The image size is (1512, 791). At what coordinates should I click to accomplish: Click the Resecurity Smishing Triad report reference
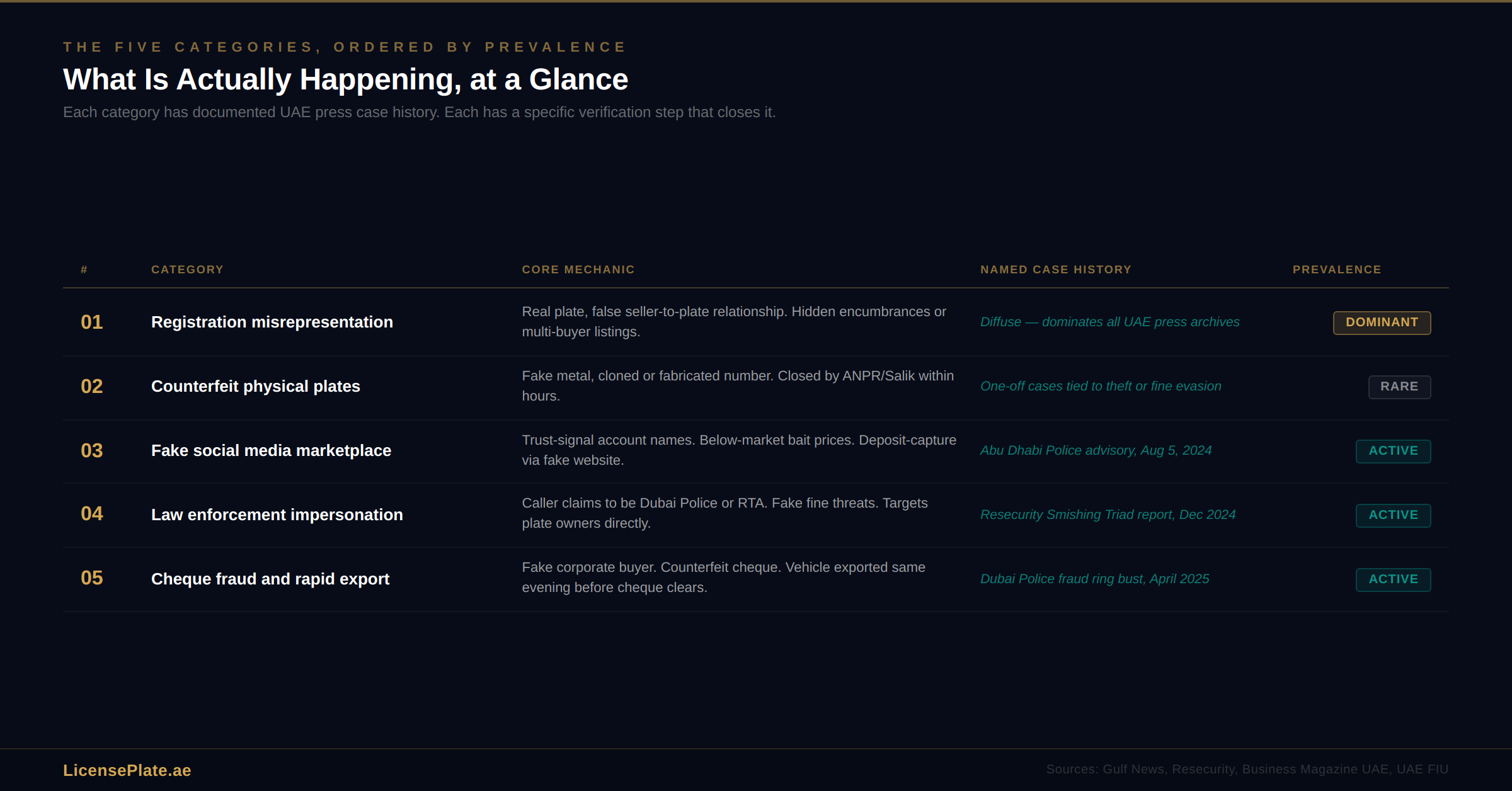[x=1108, y=515]
